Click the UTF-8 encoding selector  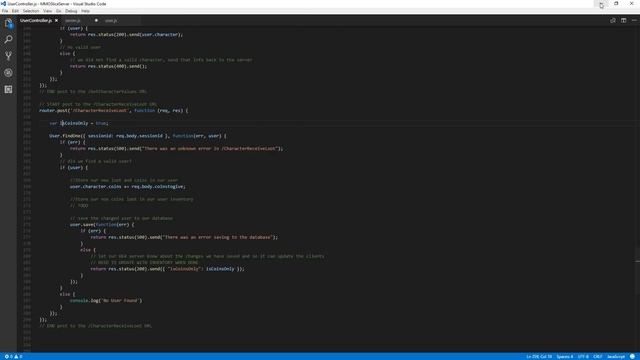pos(583,356)
